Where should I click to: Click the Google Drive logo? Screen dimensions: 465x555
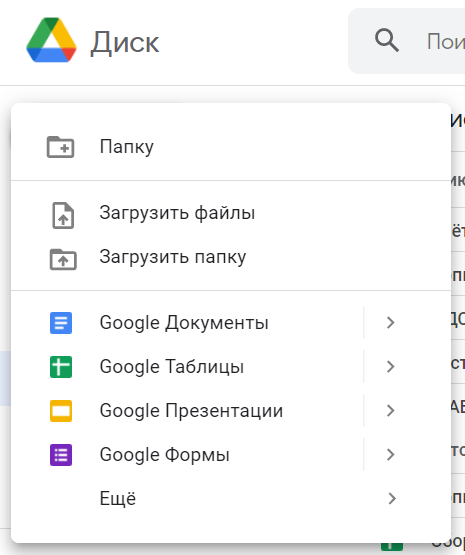pyautogui.click(x=51, y=40)
